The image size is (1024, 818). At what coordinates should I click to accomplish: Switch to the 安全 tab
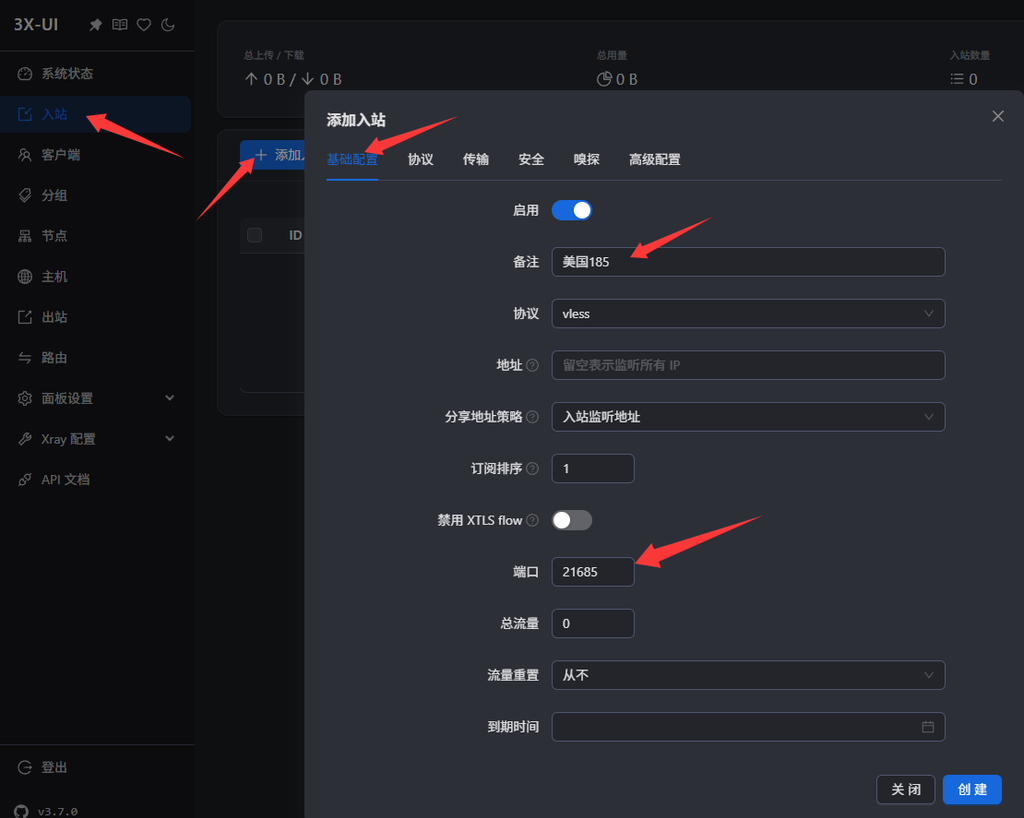pos(531,159)
